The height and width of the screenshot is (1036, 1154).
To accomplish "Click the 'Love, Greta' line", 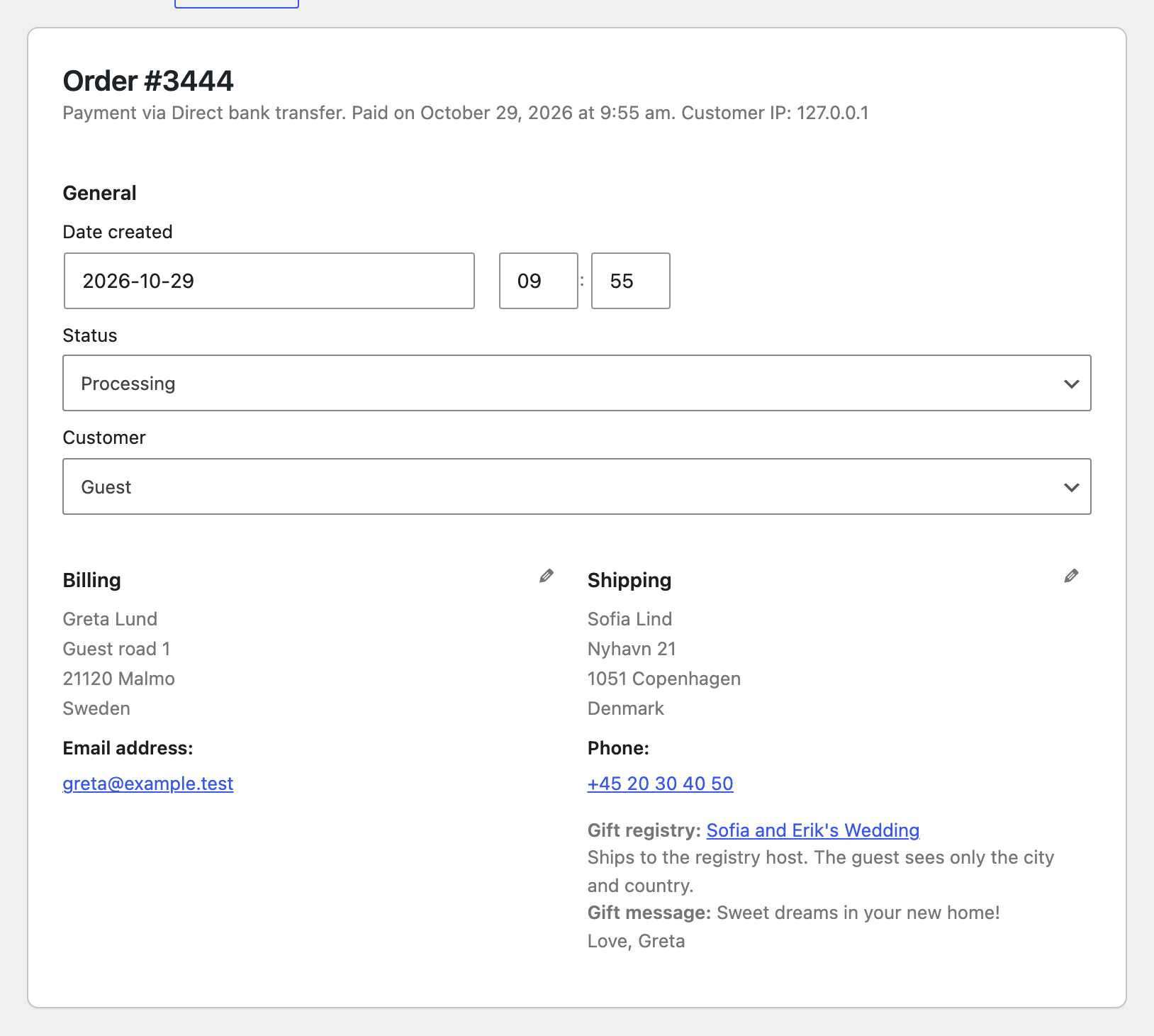I will click(637, 941).
